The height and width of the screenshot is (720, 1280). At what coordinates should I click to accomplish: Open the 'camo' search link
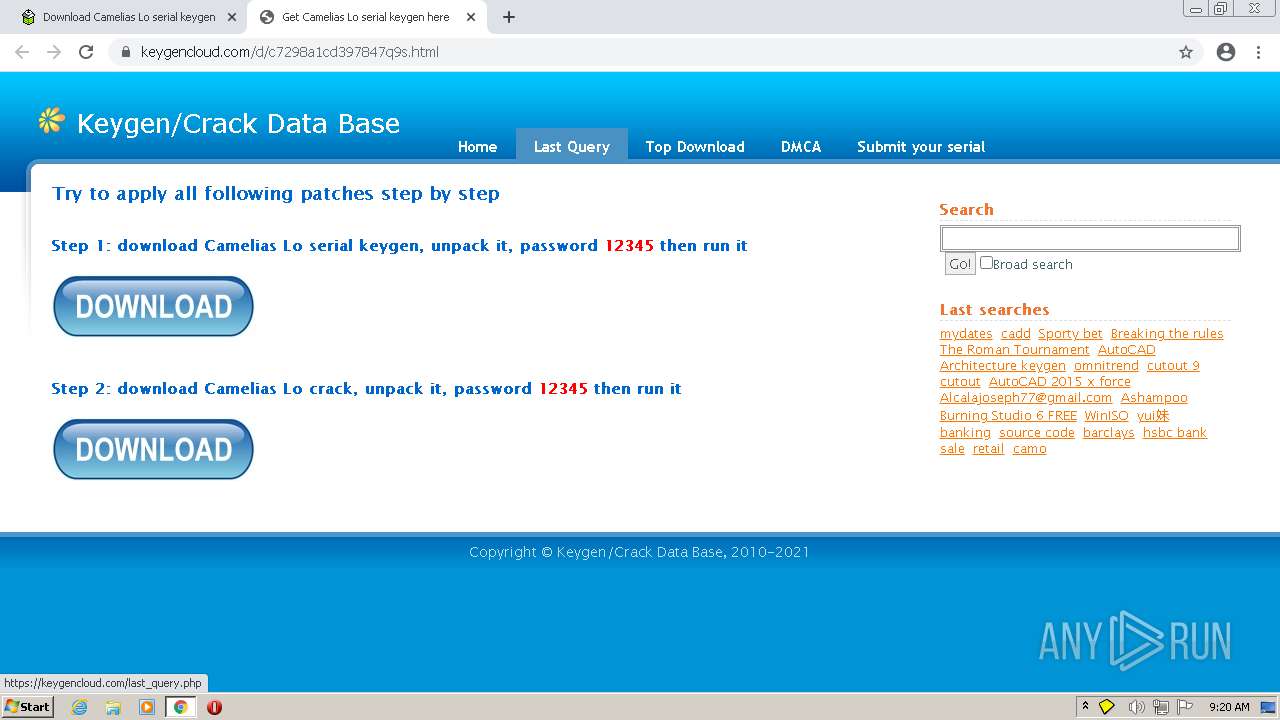[1029, 449]
